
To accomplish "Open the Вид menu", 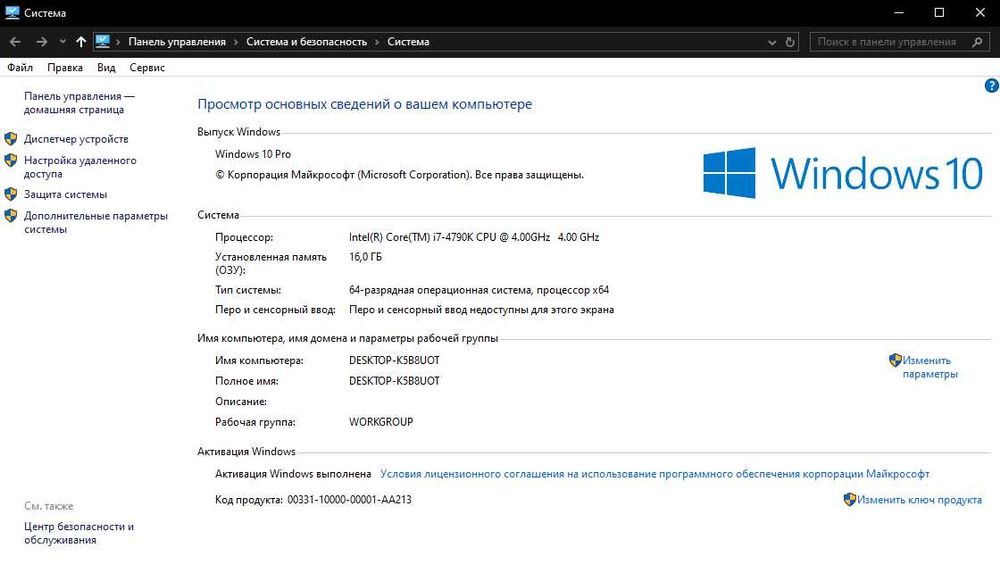I will coord(107,68).
